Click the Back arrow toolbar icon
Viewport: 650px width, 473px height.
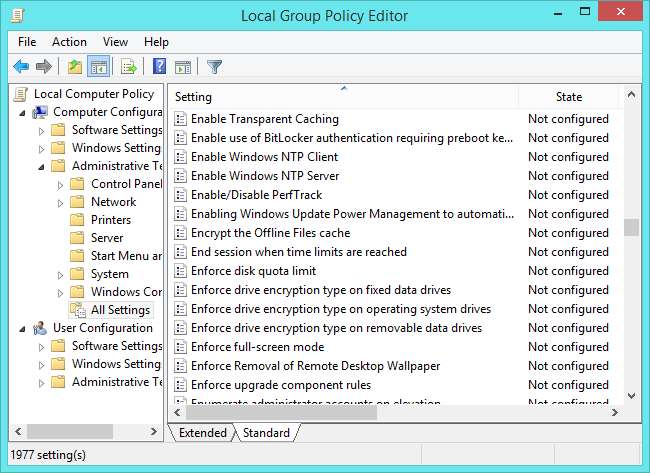click(21, 67)
